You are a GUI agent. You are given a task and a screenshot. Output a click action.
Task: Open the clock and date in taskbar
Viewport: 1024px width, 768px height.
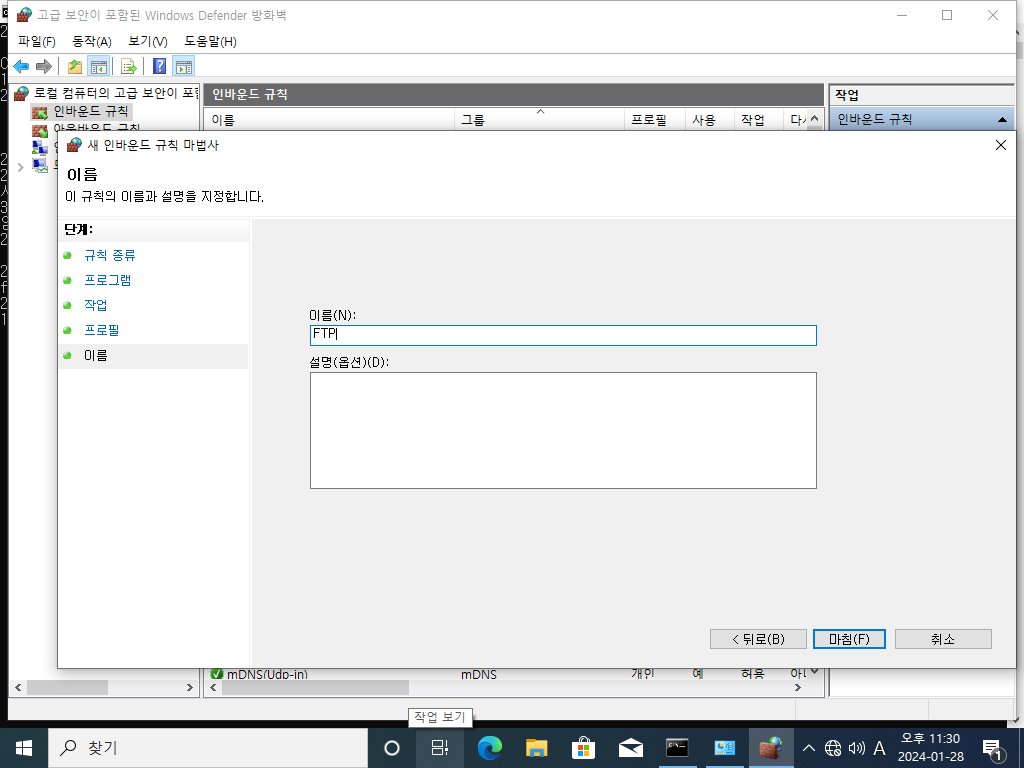click(931, 748)
